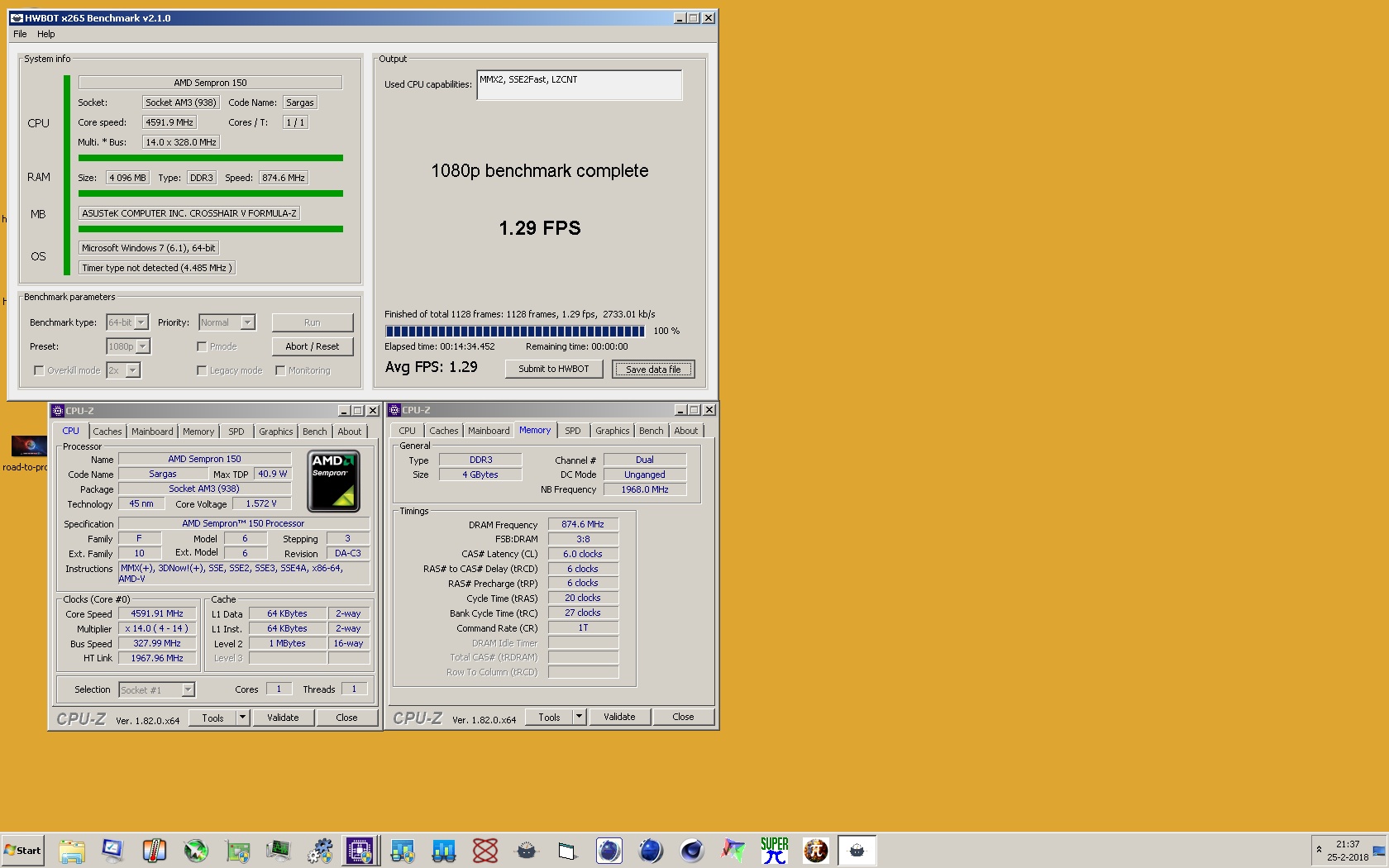Click Save data file button
The image size is (1389, 868).
653,370
